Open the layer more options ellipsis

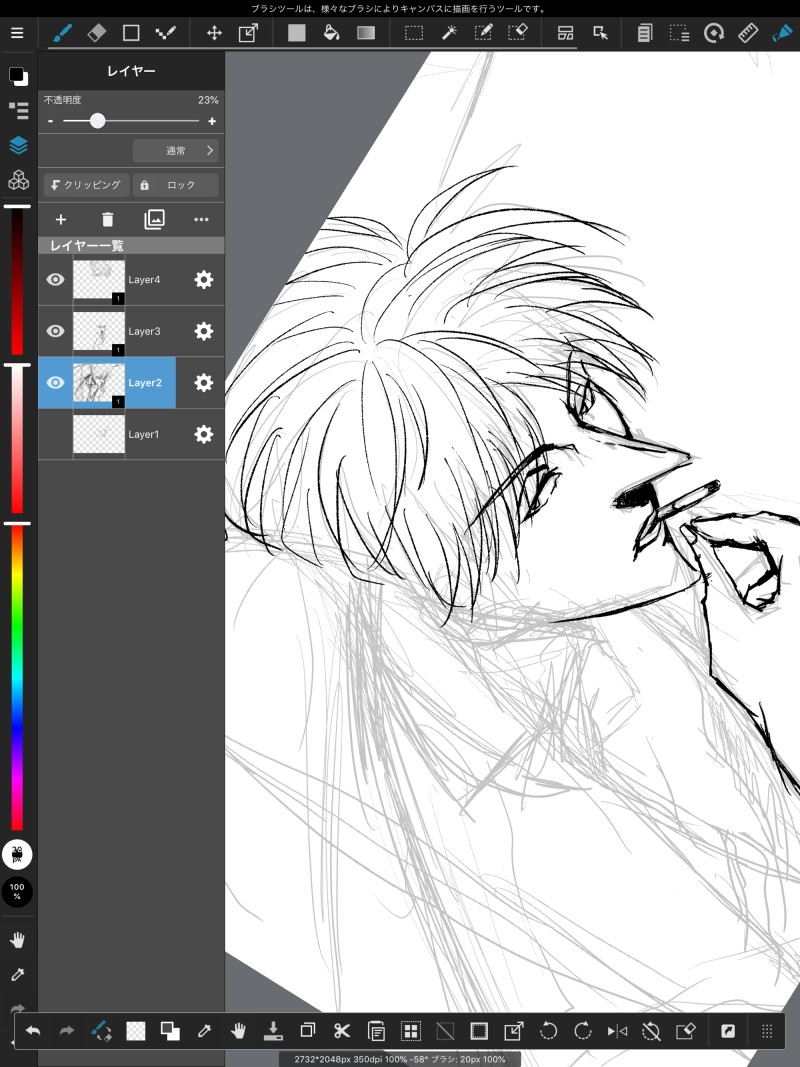(x=201, y=219)
